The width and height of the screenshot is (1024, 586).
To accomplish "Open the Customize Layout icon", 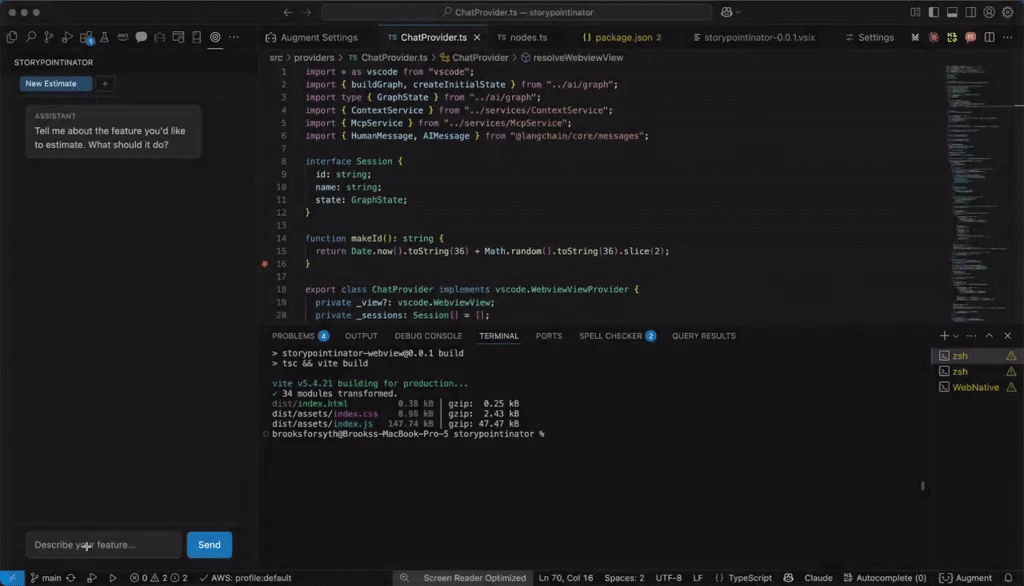I will 916,12.
